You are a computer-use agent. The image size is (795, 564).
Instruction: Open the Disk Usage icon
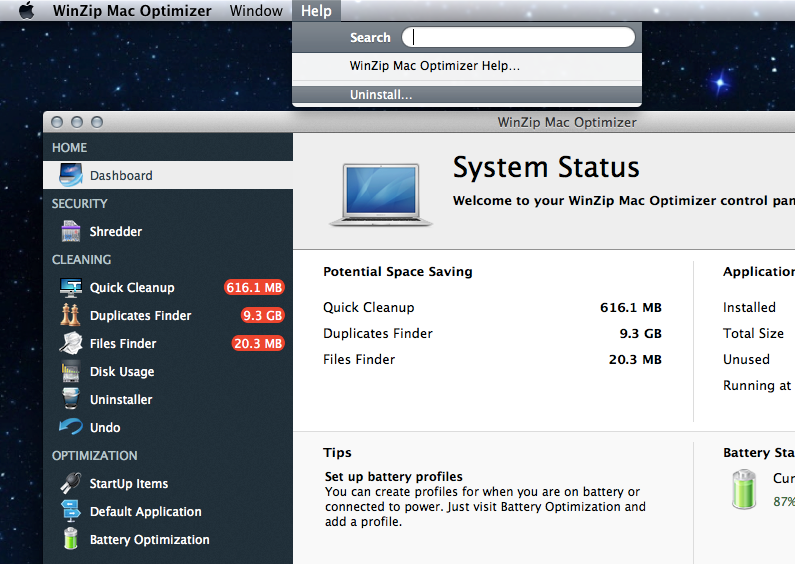point(71,371)
